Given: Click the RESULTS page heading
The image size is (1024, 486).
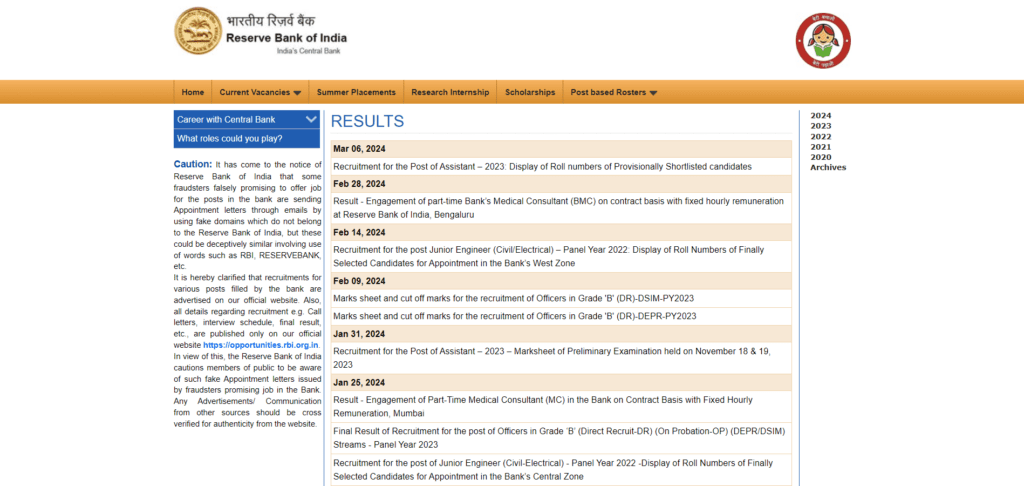Looking at the screenshot, I should 367,122.
